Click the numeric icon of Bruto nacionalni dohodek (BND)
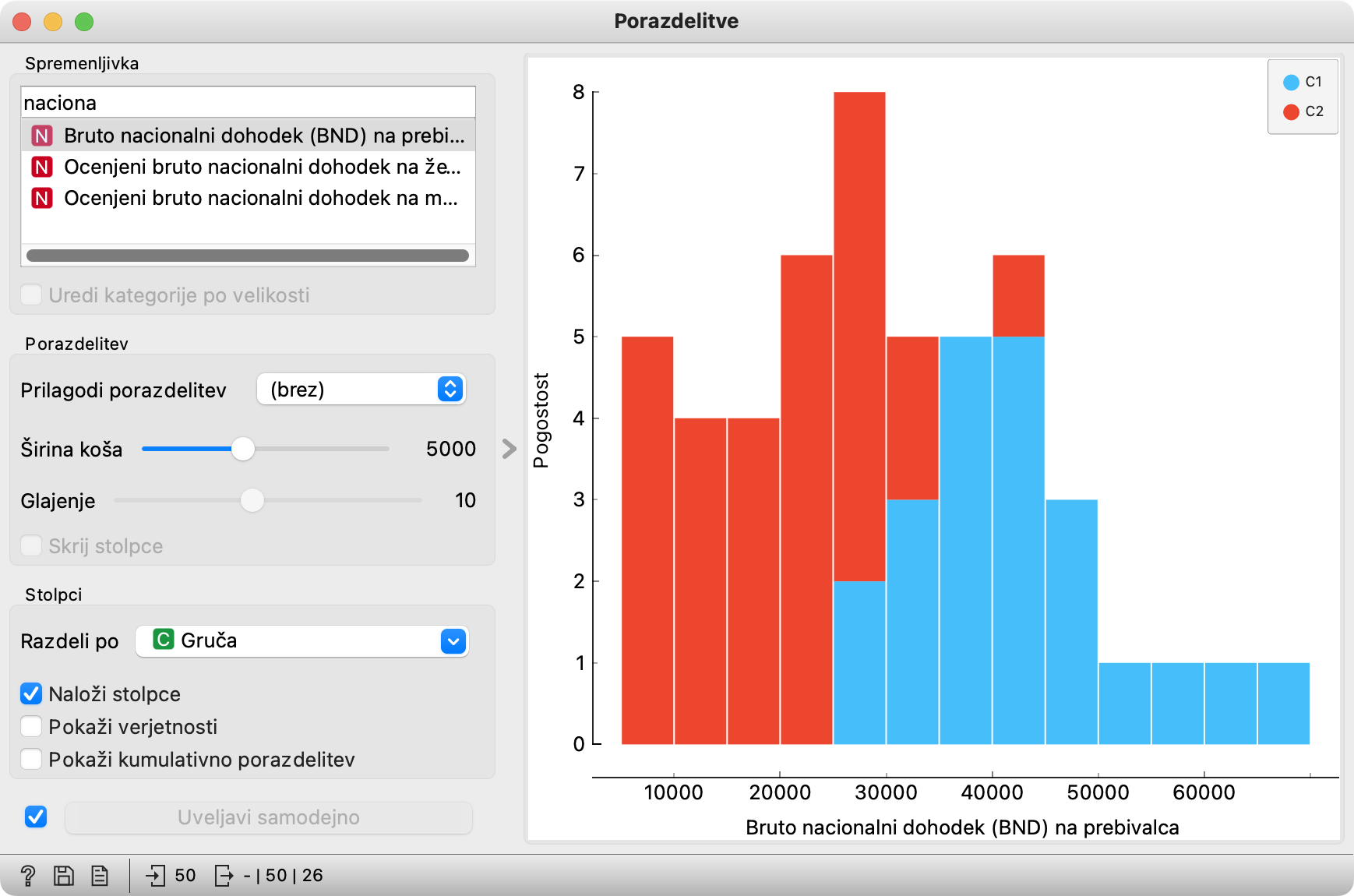The image size is (1354, 896). (x=41, y=136)
